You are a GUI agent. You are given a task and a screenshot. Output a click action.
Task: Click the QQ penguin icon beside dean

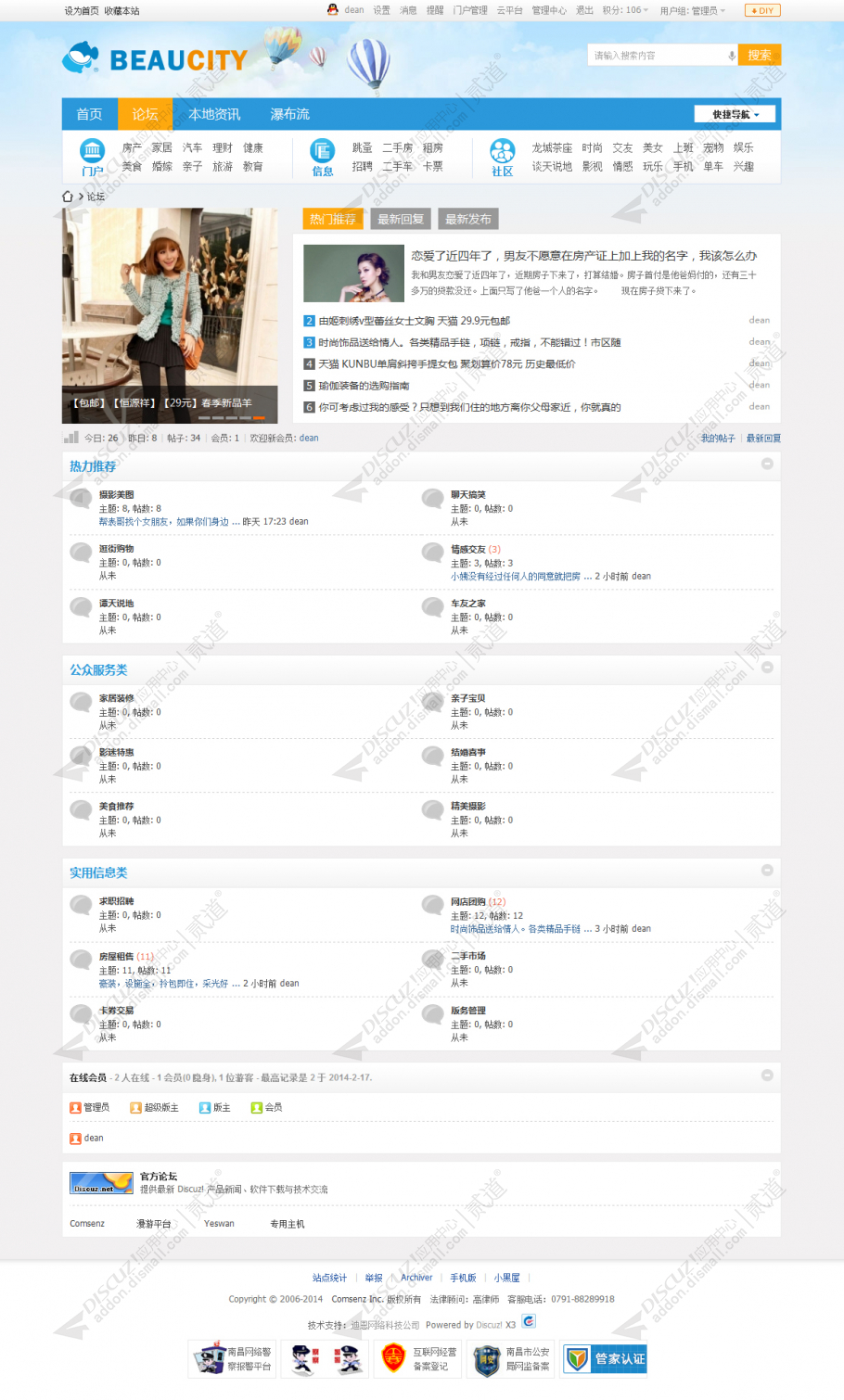(332, 10)
